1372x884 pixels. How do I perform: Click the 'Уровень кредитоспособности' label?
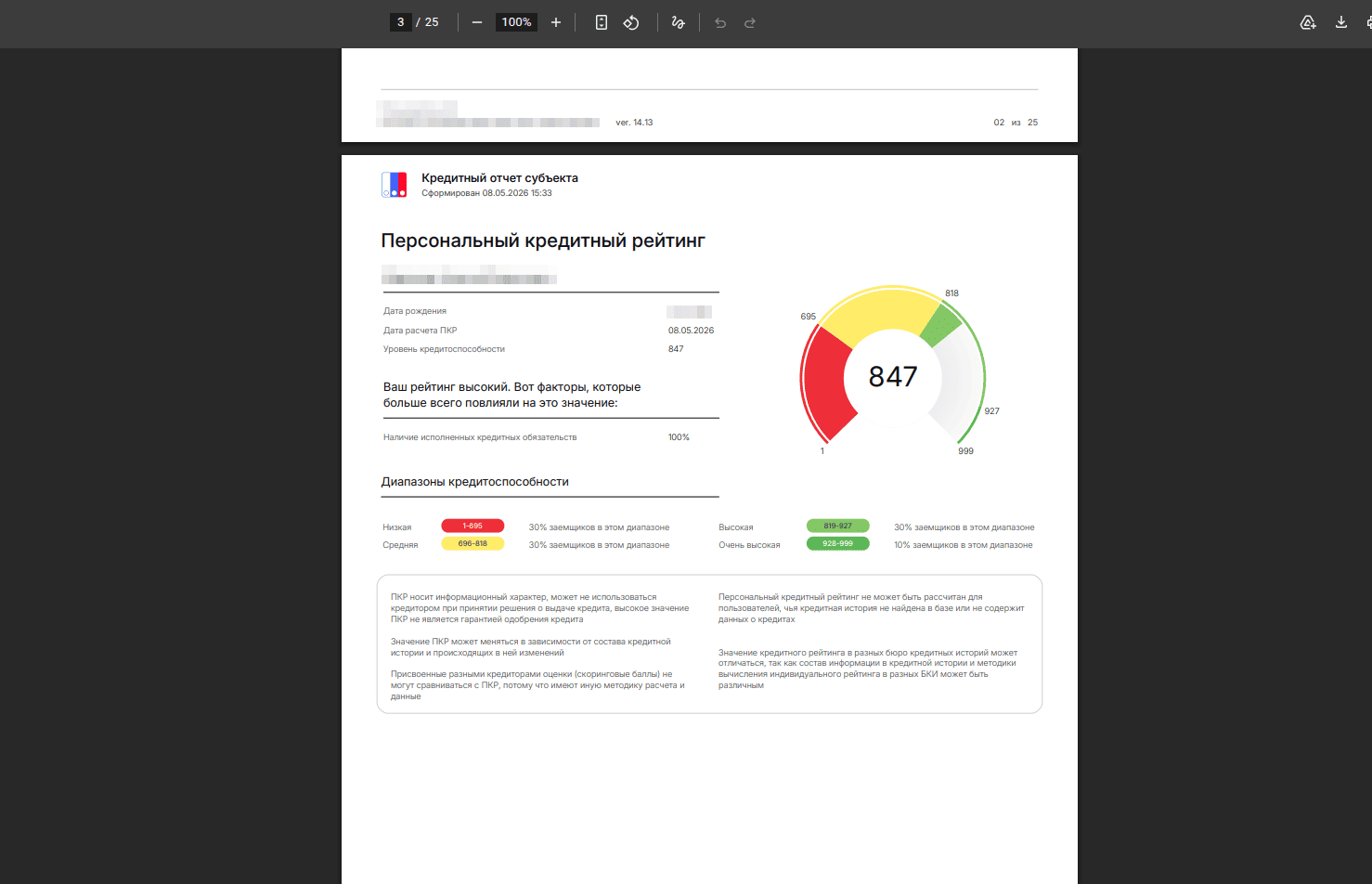click(x=444, y=349)
